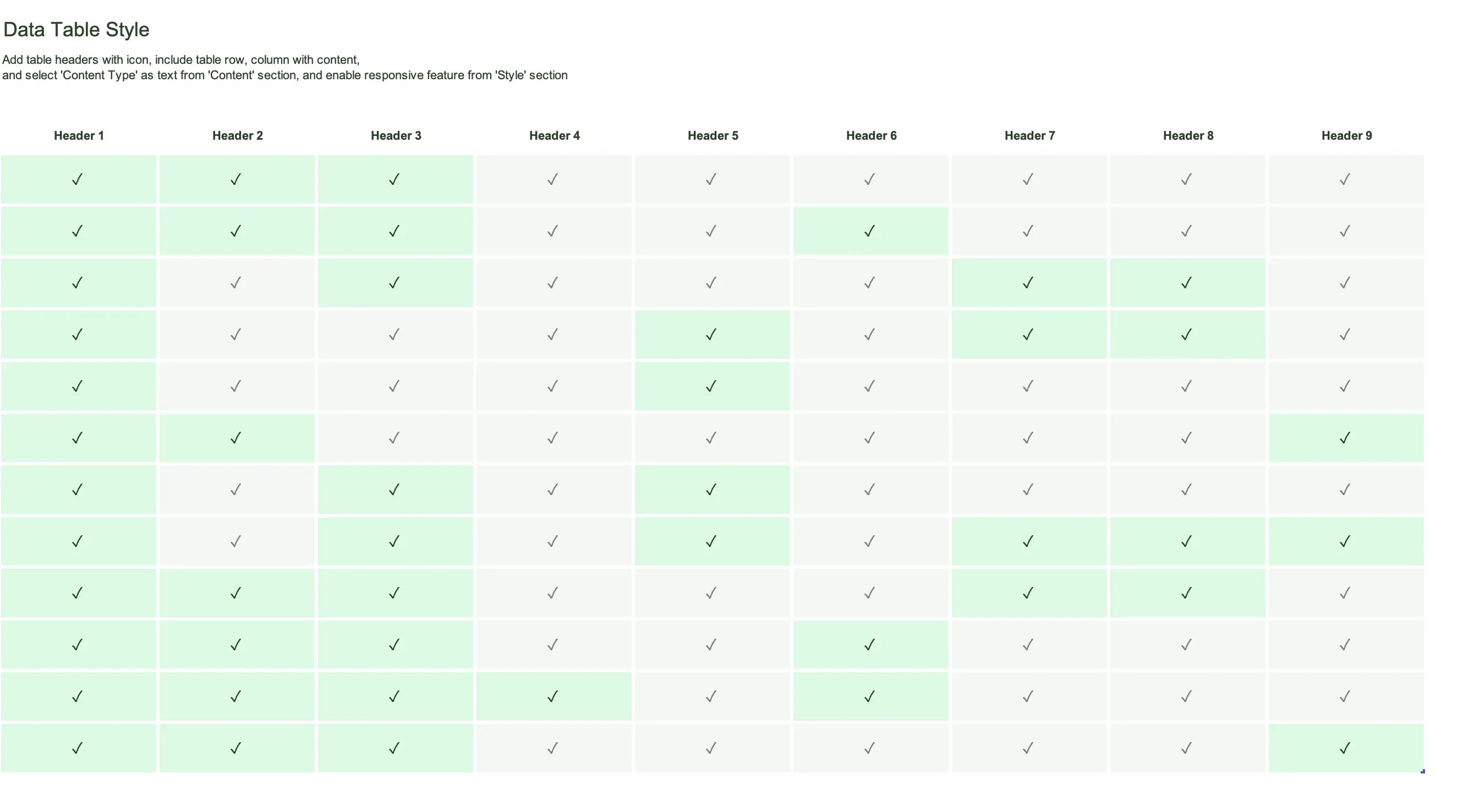The width and height of the screenshot is (1479, 812).
Task: Select the Header 3 column heading
Action: pyautogui.click(x=396, y=136)
